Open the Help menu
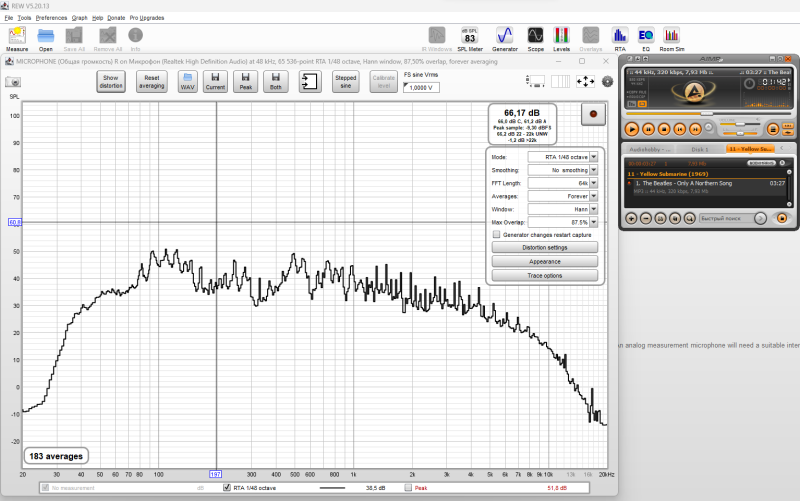The height and width of the screenshot is (501, 800). [x=97, y=18]
